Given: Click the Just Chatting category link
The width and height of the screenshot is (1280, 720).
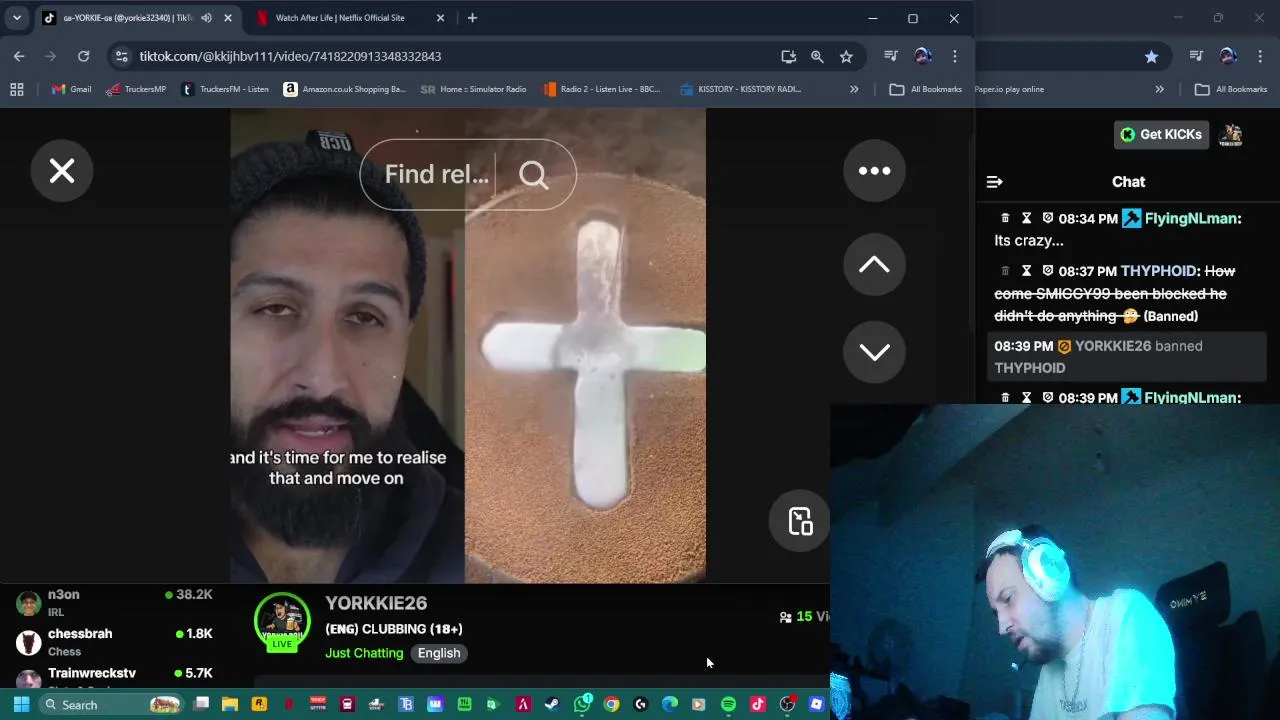Looking at the screenshot, I should pos(364,653).
